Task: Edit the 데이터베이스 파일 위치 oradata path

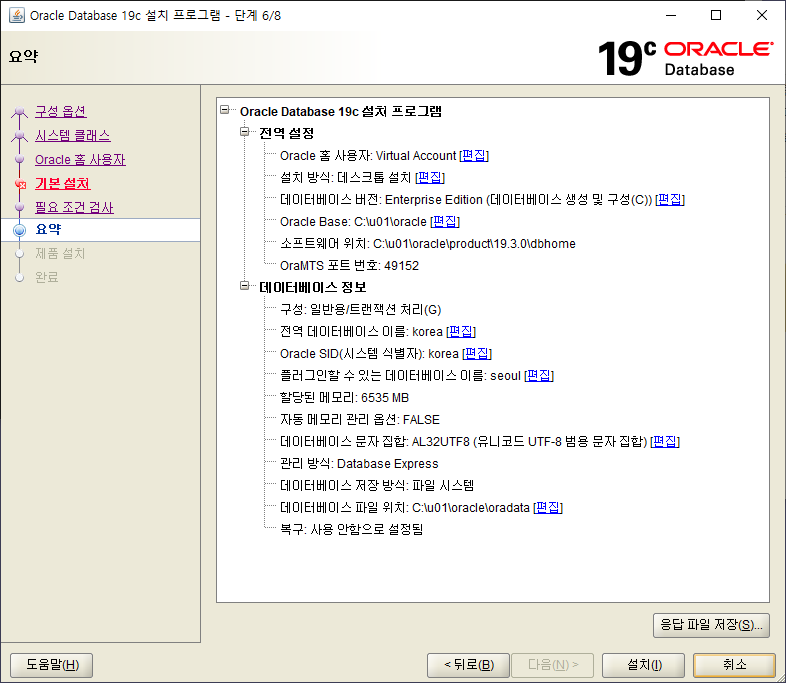Action: click(x=548, y=508)
